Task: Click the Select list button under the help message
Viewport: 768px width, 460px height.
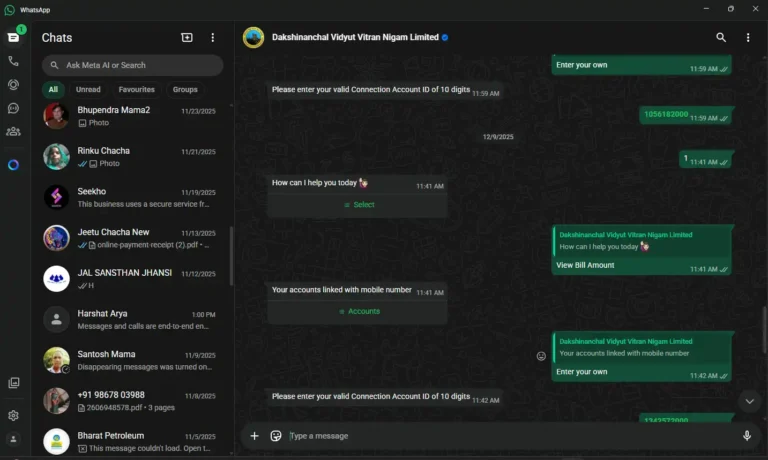Action: (358, 205)
